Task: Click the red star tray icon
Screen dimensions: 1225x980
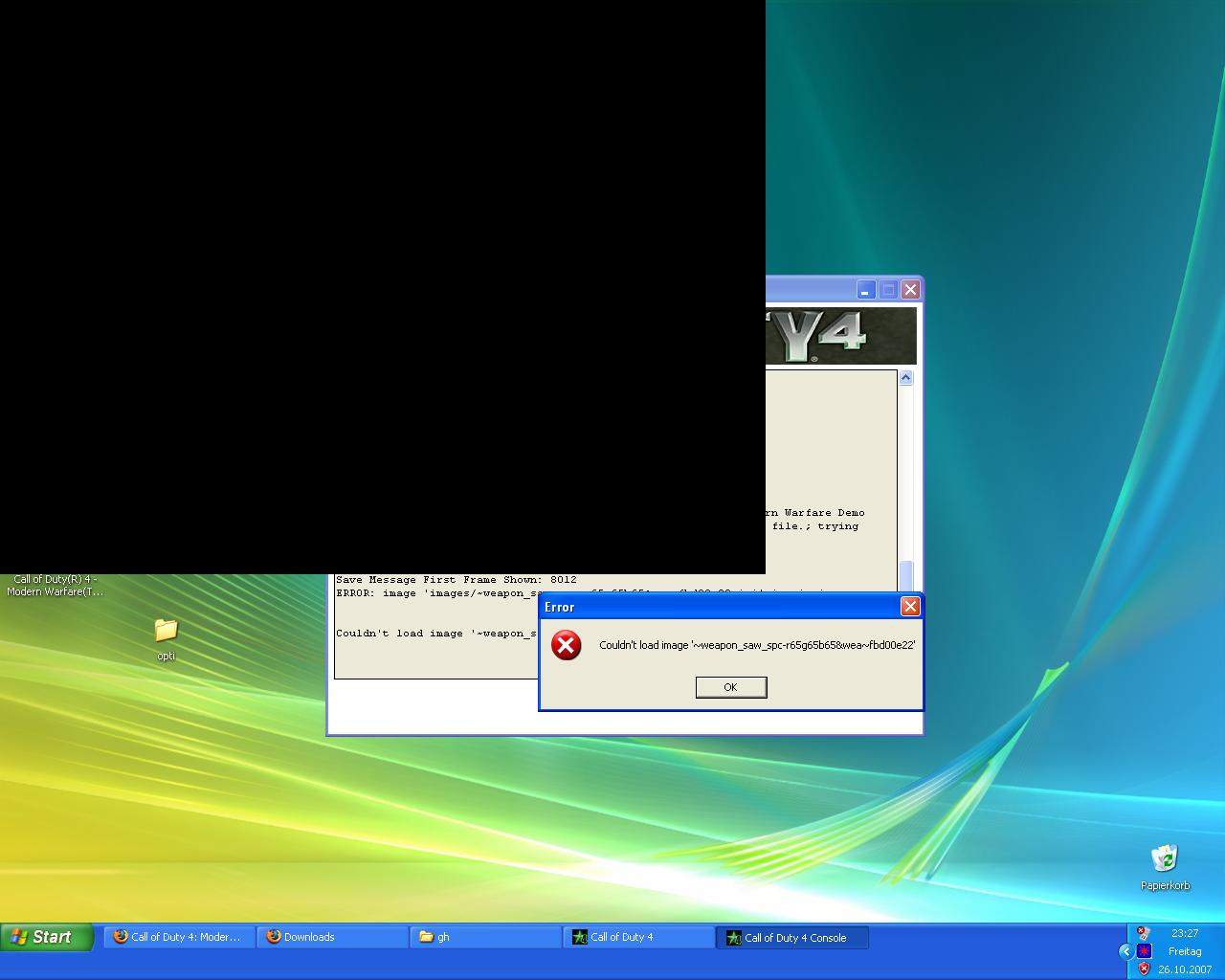Action: pyautogui.click(x=1144, y=950)
